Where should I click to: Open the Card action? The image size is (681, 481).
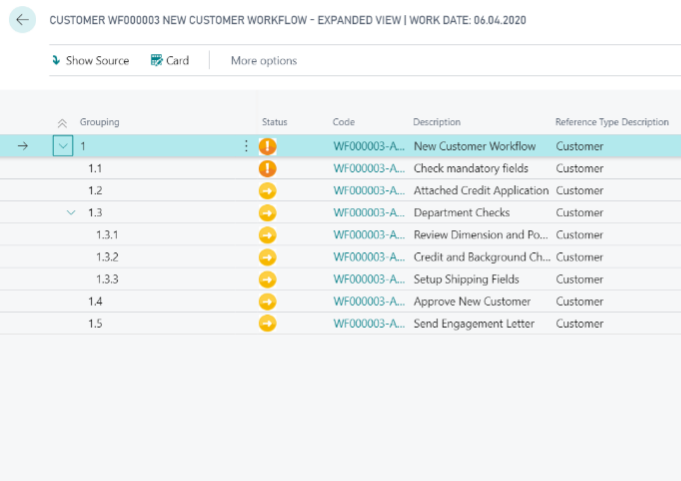pos(169,60)
